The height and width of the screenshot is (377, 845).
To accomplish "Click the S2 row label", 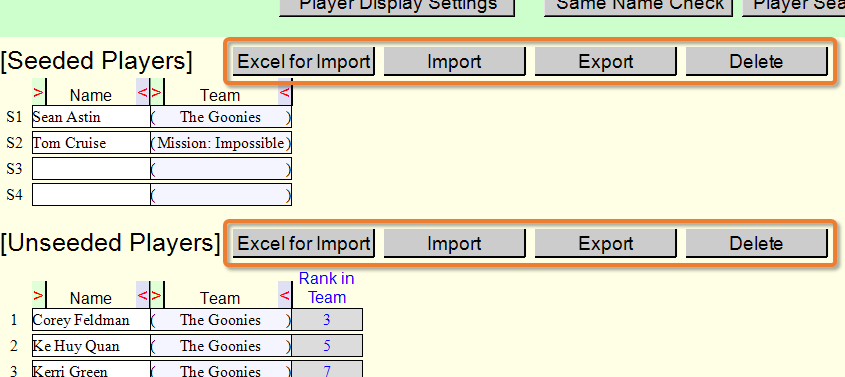I will coord(15,143).
